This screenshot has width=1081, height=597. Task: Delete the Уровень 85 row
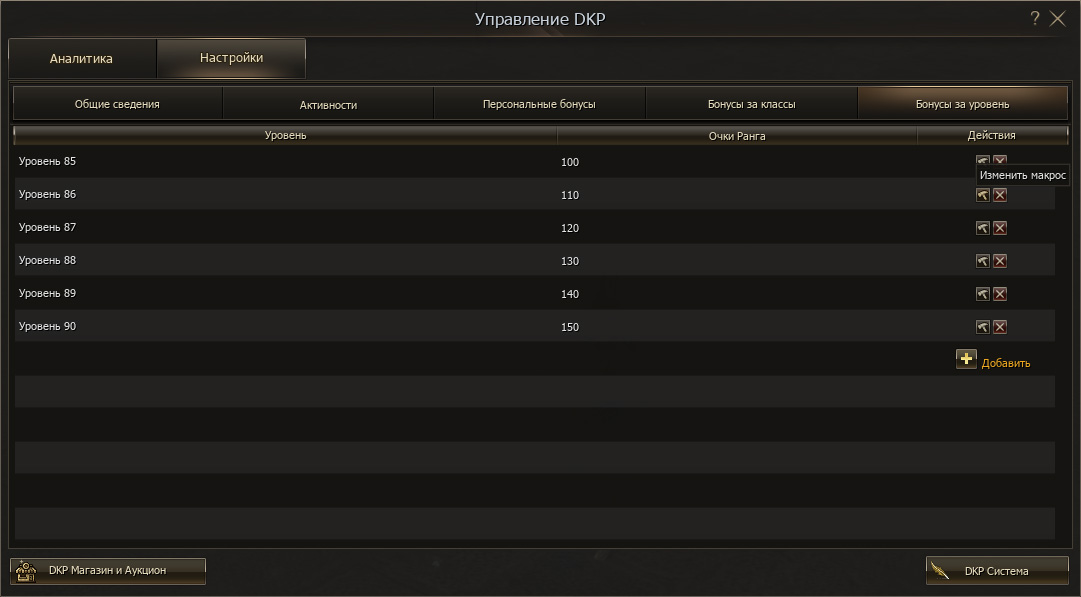(1000, 162)
